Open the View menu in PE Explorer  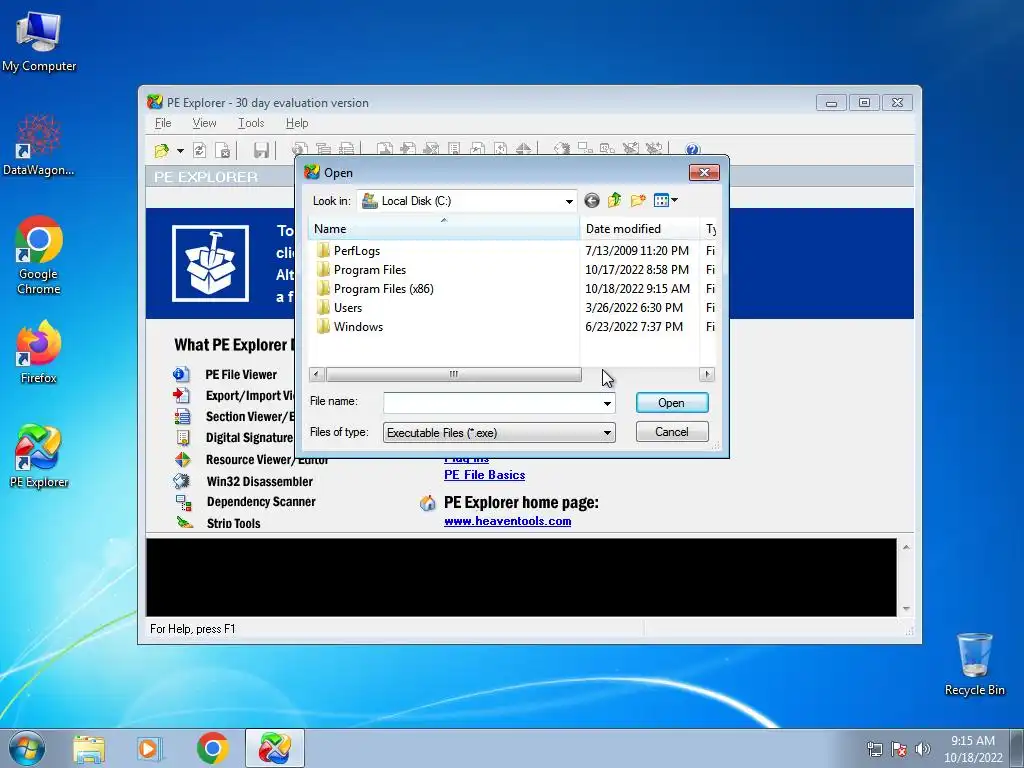point(204,123)
